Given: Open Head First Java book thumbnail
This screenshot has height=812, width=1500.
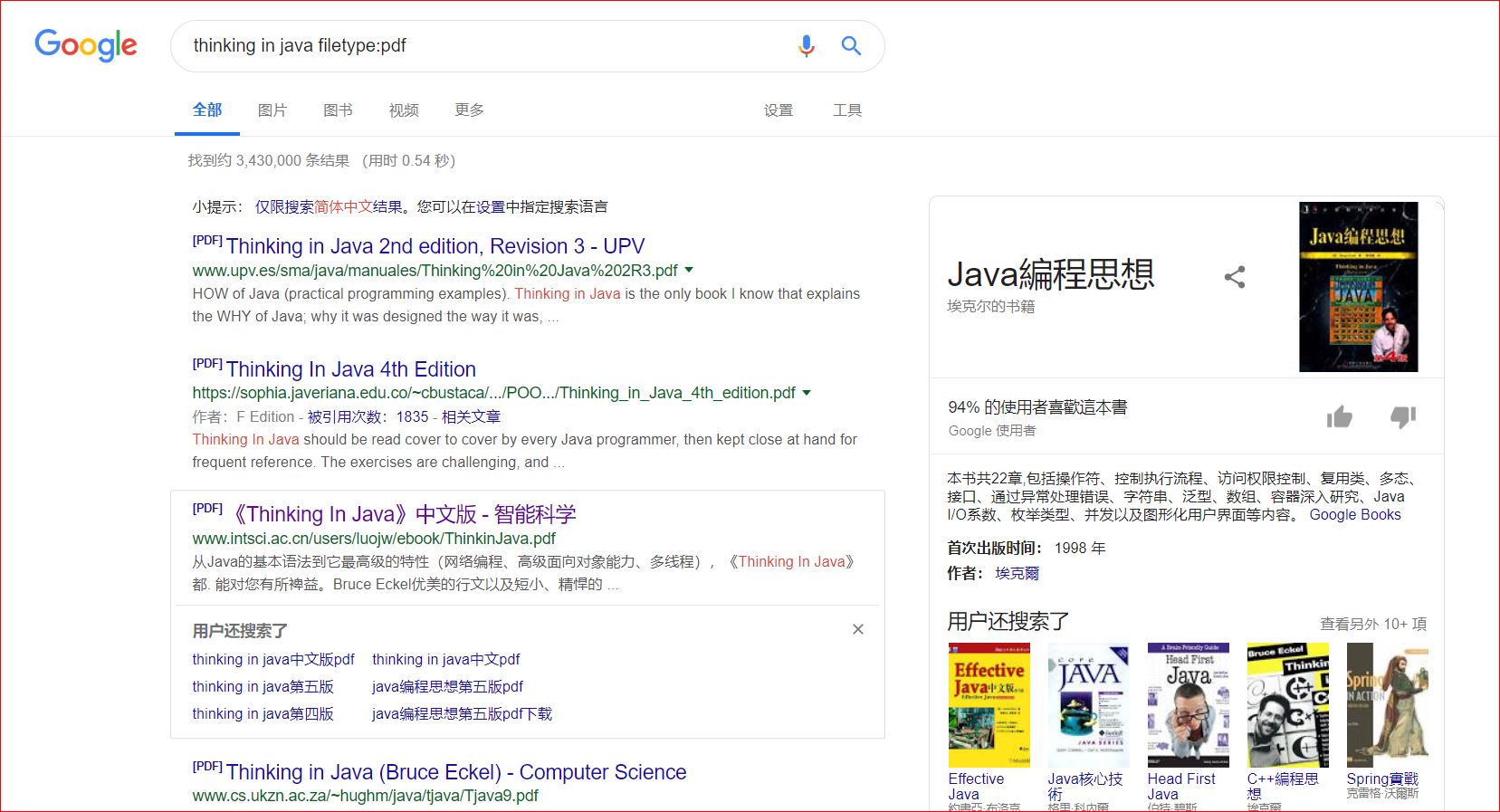Looking at the screenshot, I should (1189, 705).
